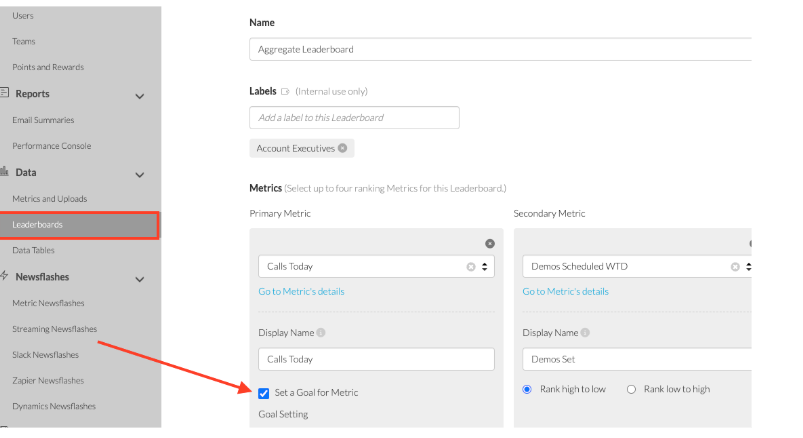Open Points and Rewards page
803x438 pixels.
tap(48, 67)
